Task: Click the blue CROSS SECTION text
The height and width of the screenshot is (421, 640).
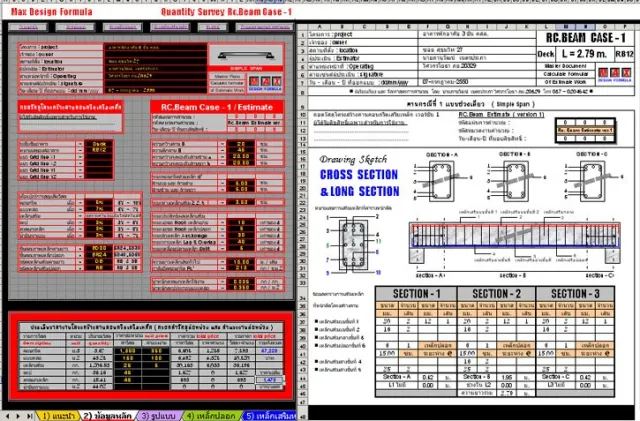Action: pos(359,175)
